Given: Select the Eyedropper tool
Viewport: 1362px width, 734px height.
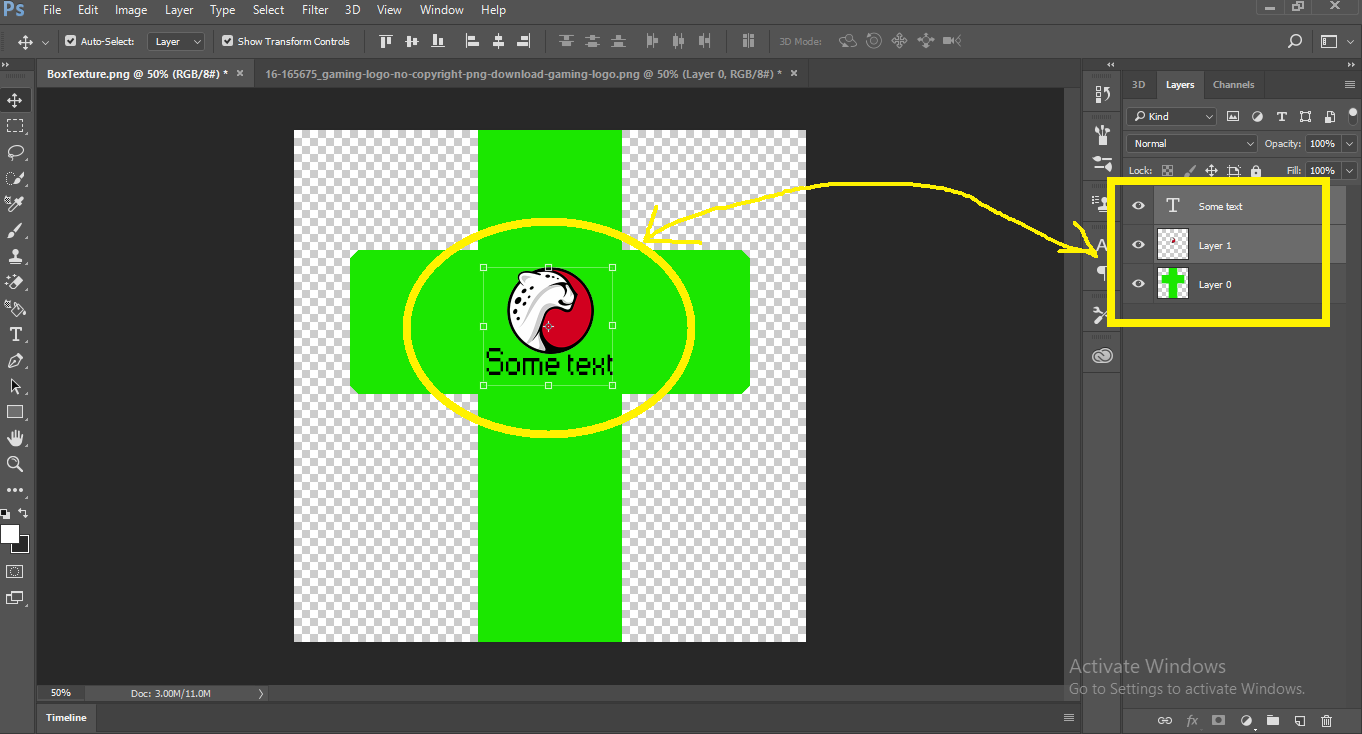Looking at the screenshot, I should pyautogui.click(x=15, y=204).
